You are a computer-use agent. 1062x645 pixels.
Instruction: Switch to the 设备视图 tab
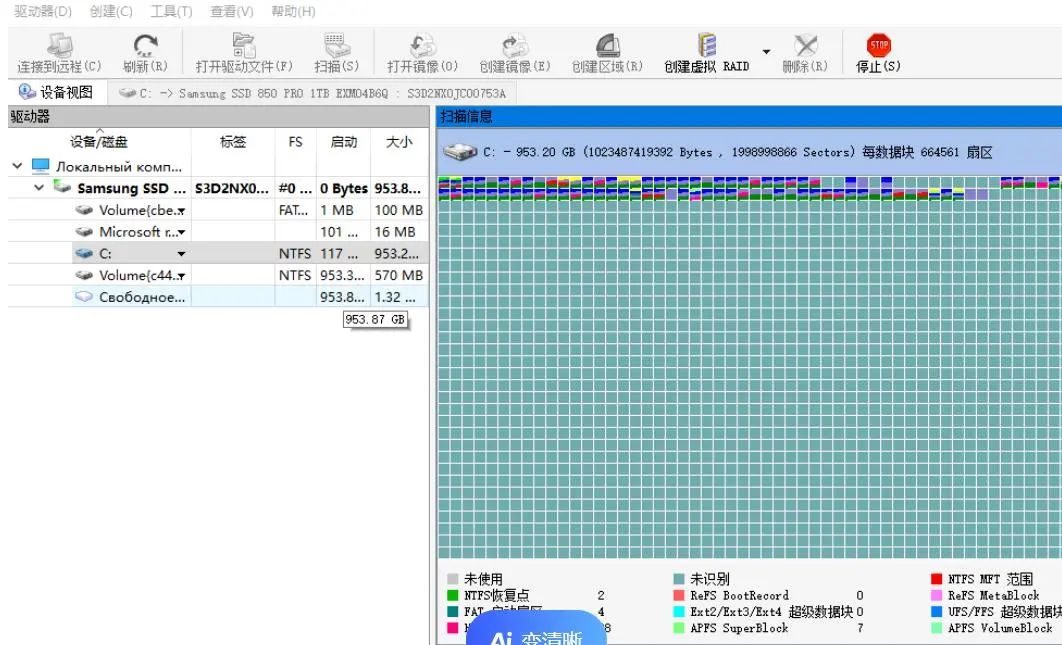[57, 92]
